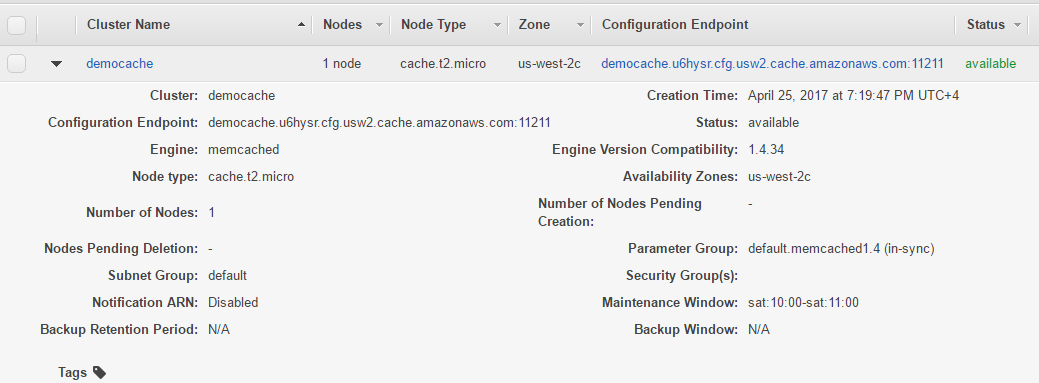Collapse the democache row details
This screenshot has height=383, width=1039.
coord(56,64)
